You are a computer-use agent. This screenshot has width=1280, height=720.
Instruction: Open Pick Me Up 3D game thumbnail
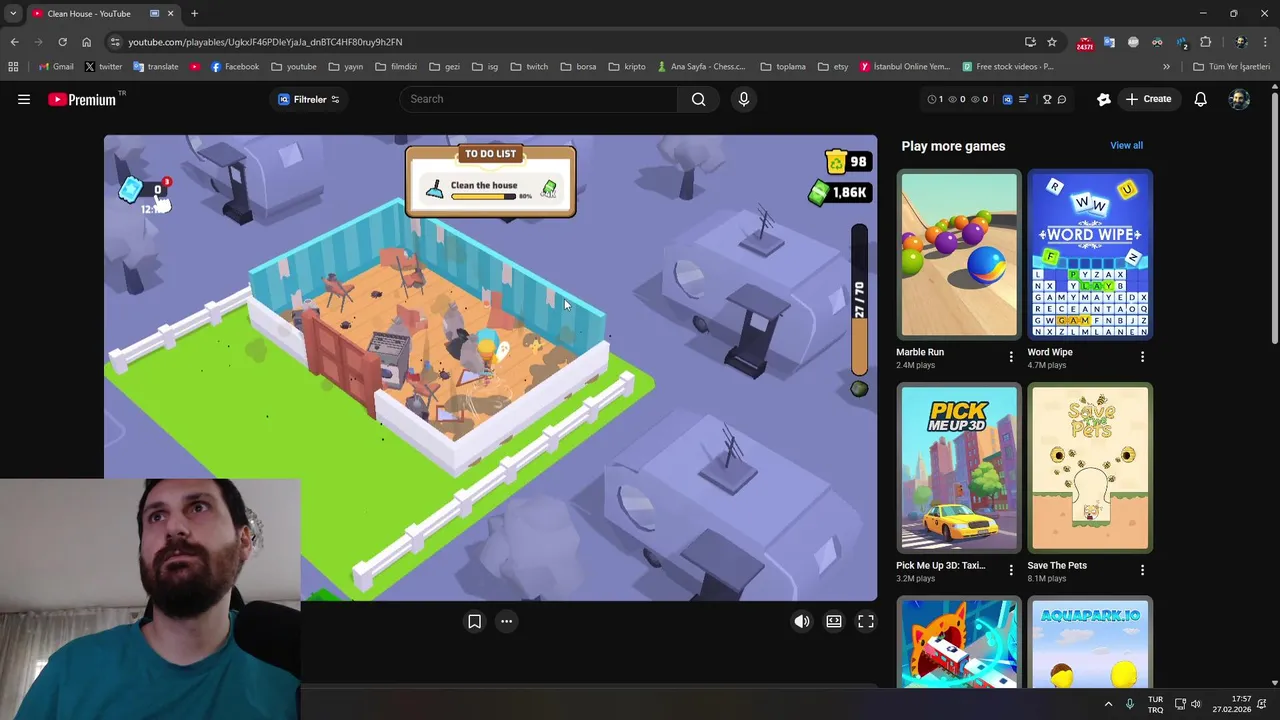pos(959,468)
